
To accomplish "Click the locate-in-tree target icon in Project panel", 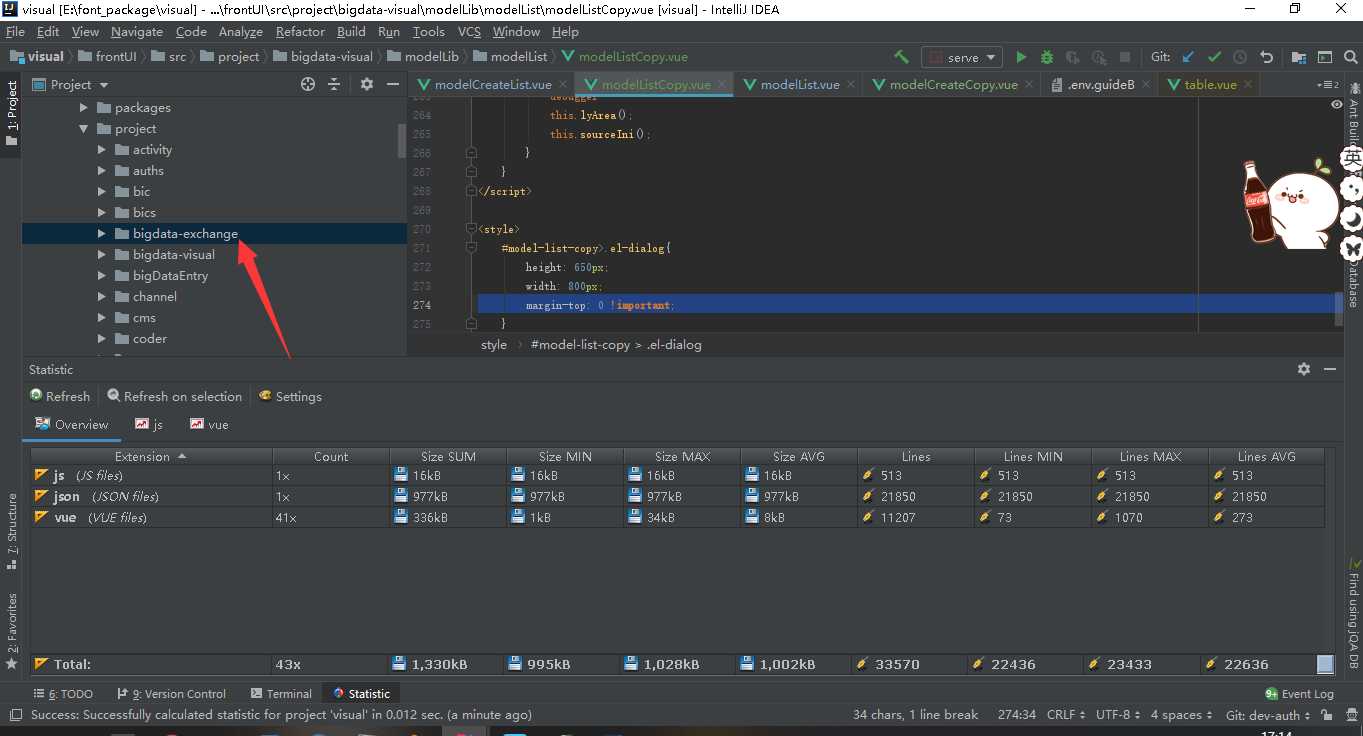I will (x=308, y=85).
